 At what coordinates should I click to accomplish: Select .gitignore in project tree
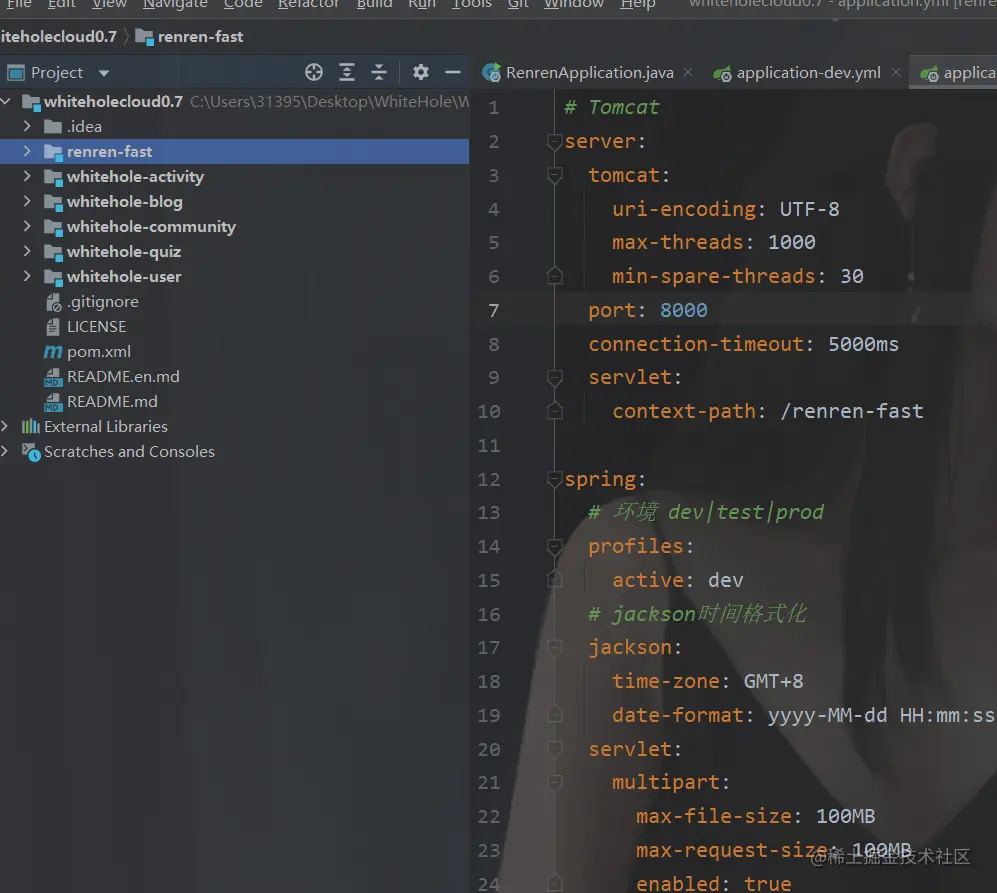tap(102, 302)
